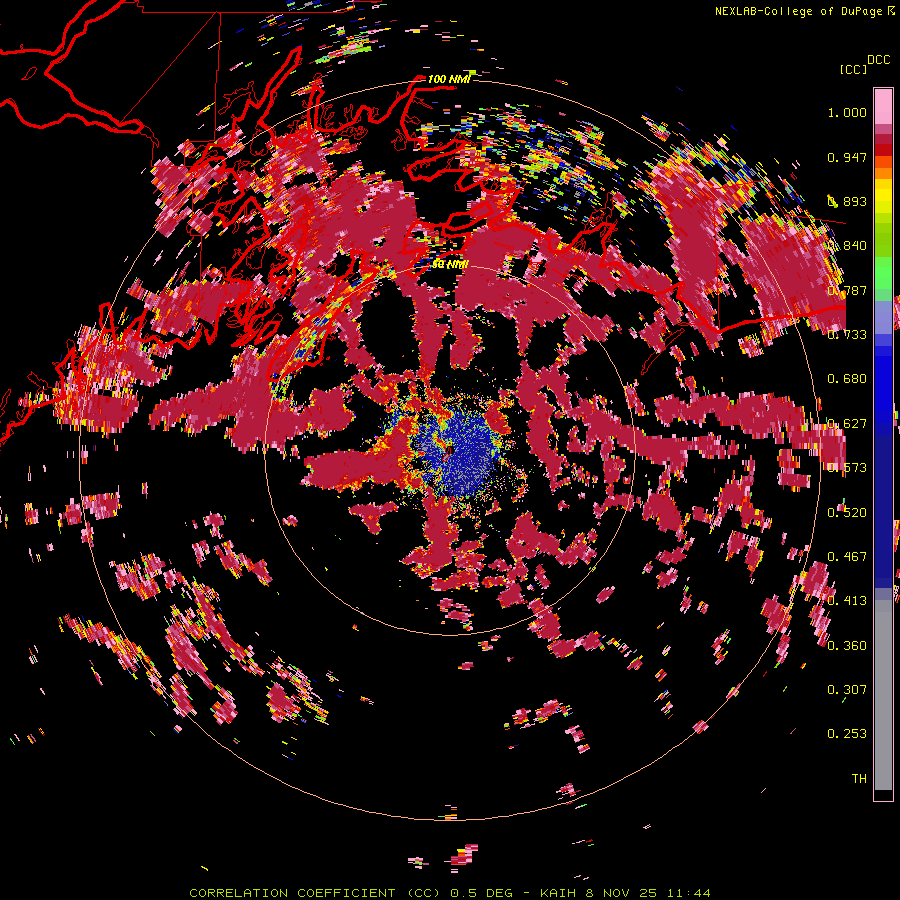Select the 0.680 scale value
Screen dimensions: 900x900
pos(847,379)
